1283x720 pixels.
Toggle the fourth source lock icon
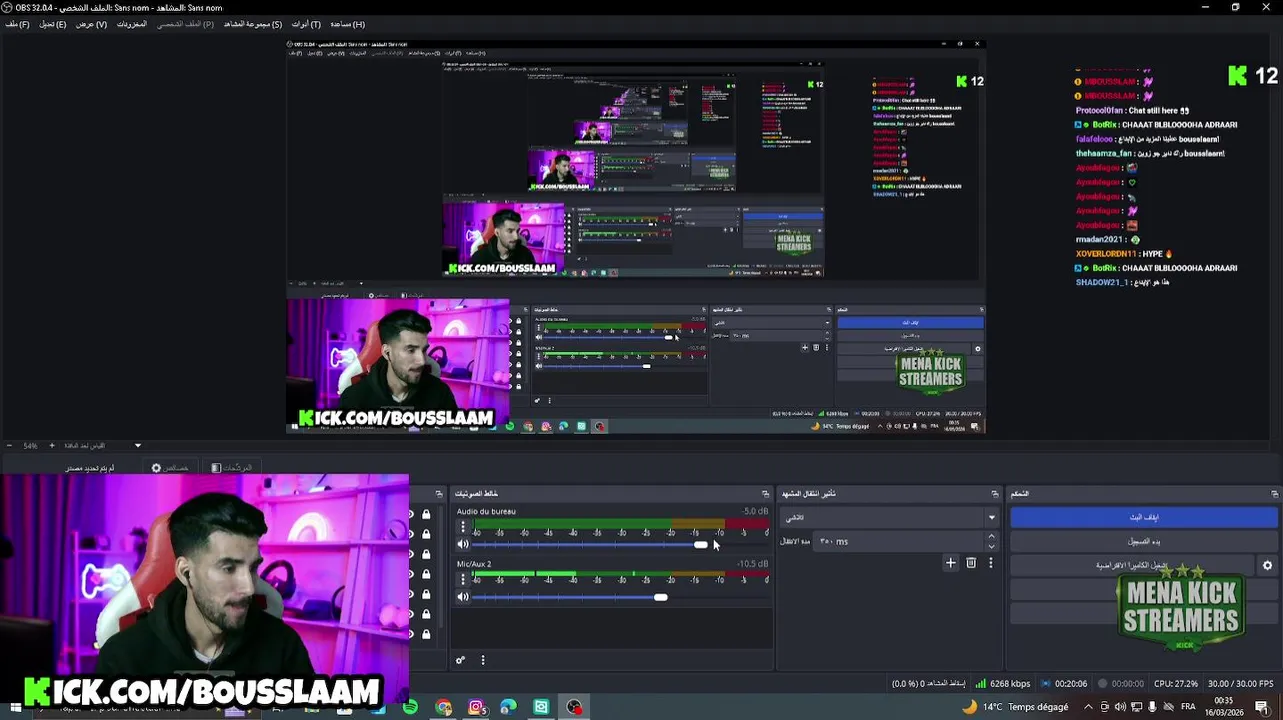pyautogui.click(x=426, y=575)
